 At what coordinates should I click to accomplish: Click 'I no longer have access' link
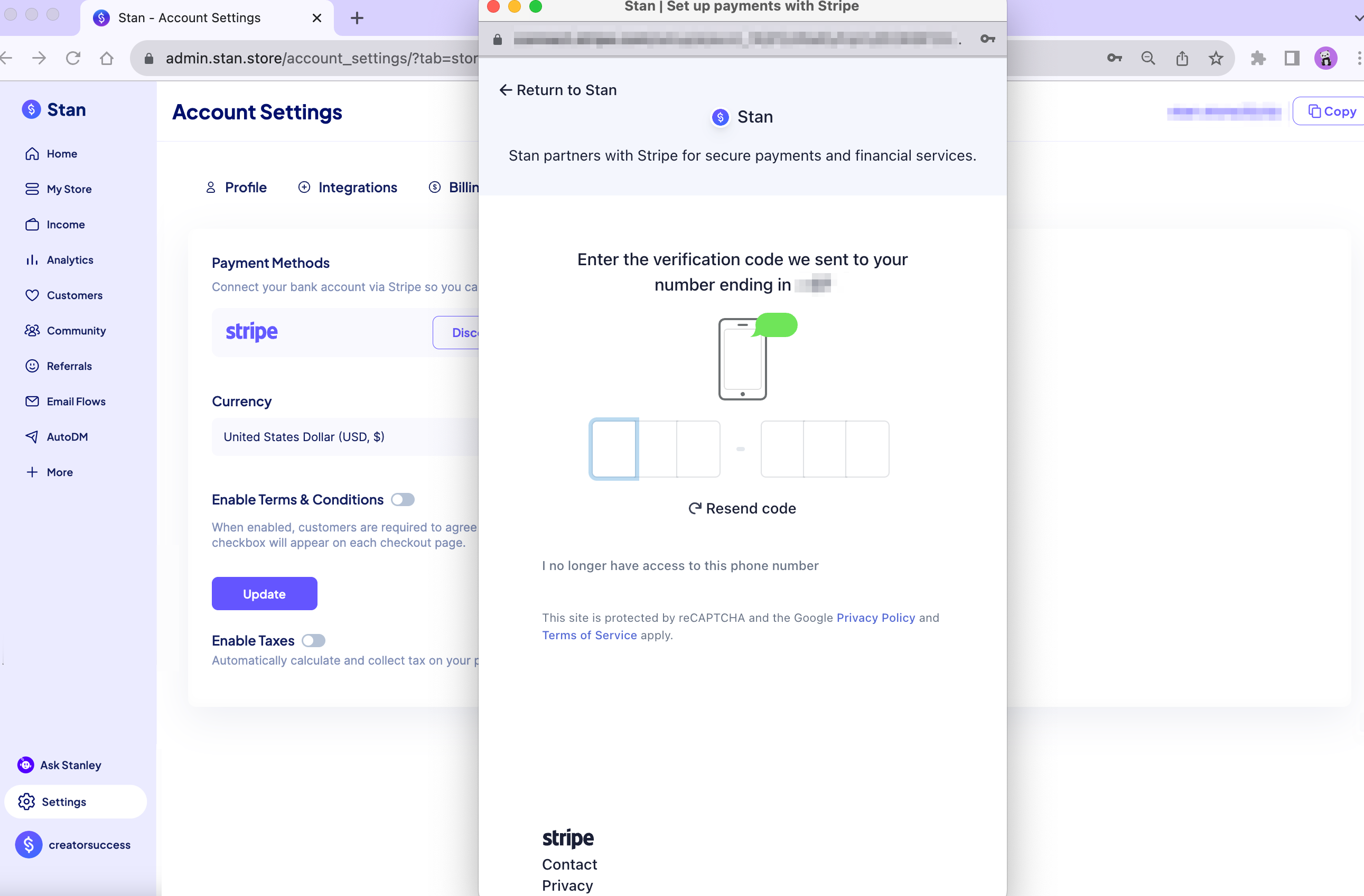click(x=680, y=566)
